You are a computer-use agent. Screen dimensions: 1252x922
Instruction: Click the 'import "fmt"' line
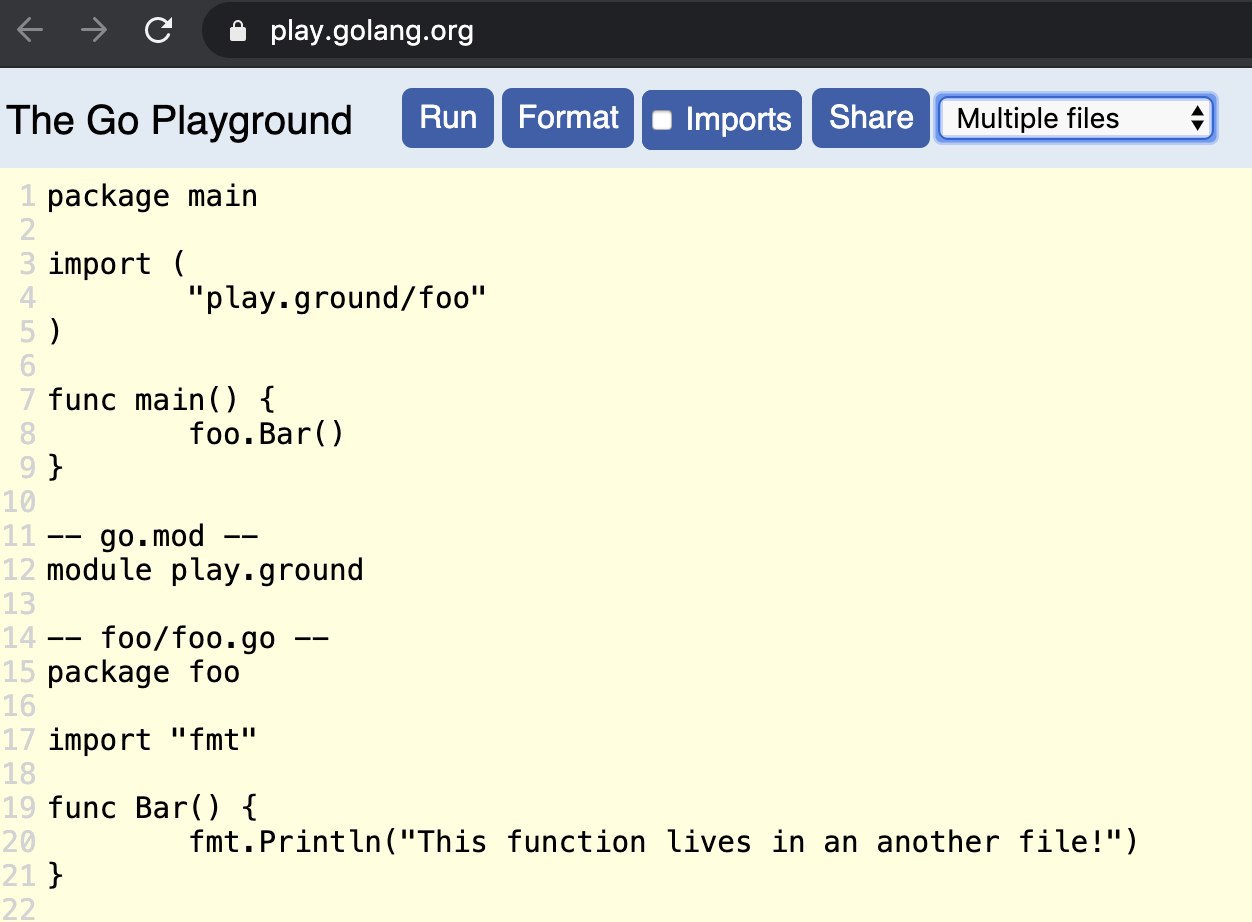(x=152, y=740)
